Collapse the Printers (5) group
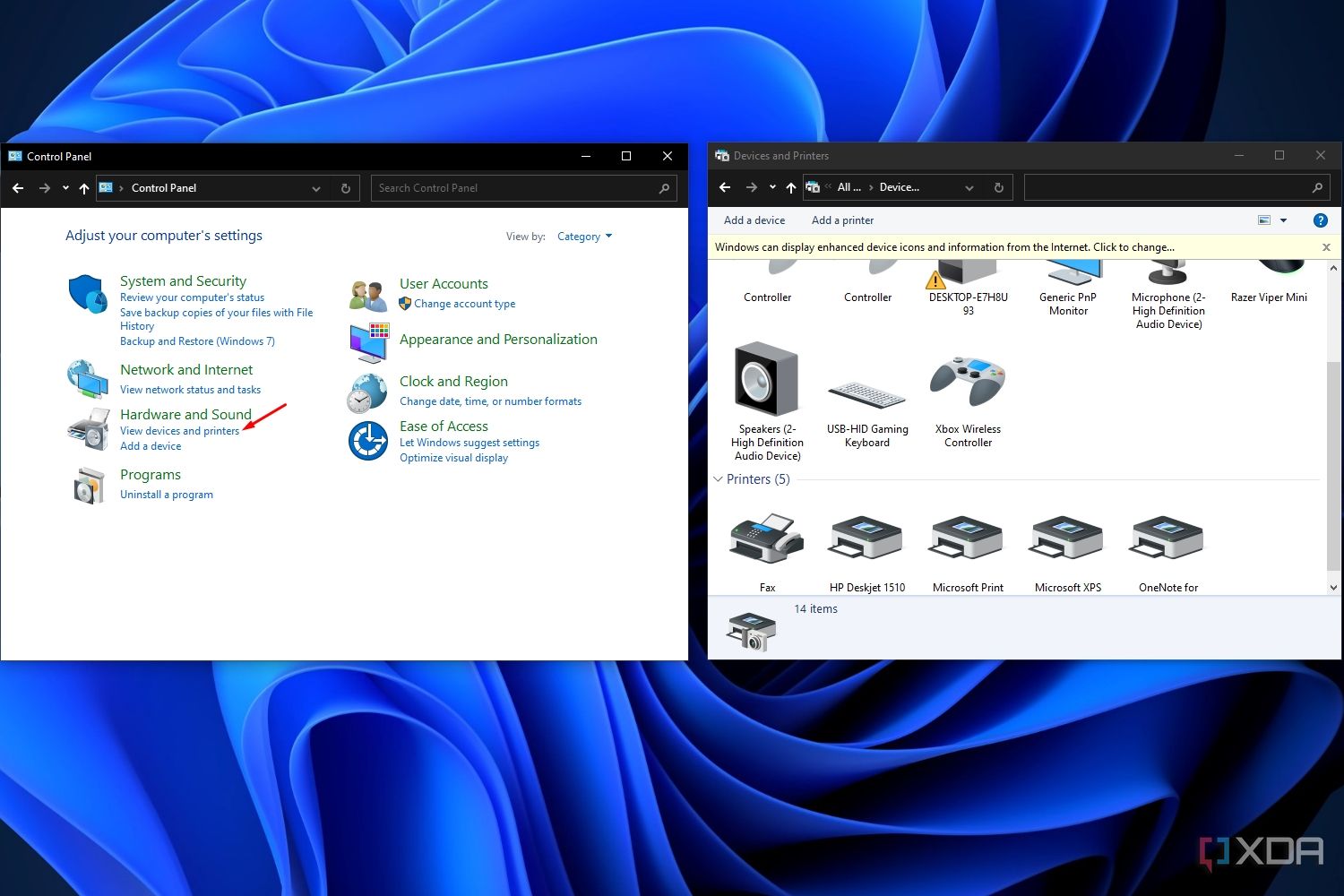Image resolution: width=1344 pixels, height=896 pixels. coord(718,479)
